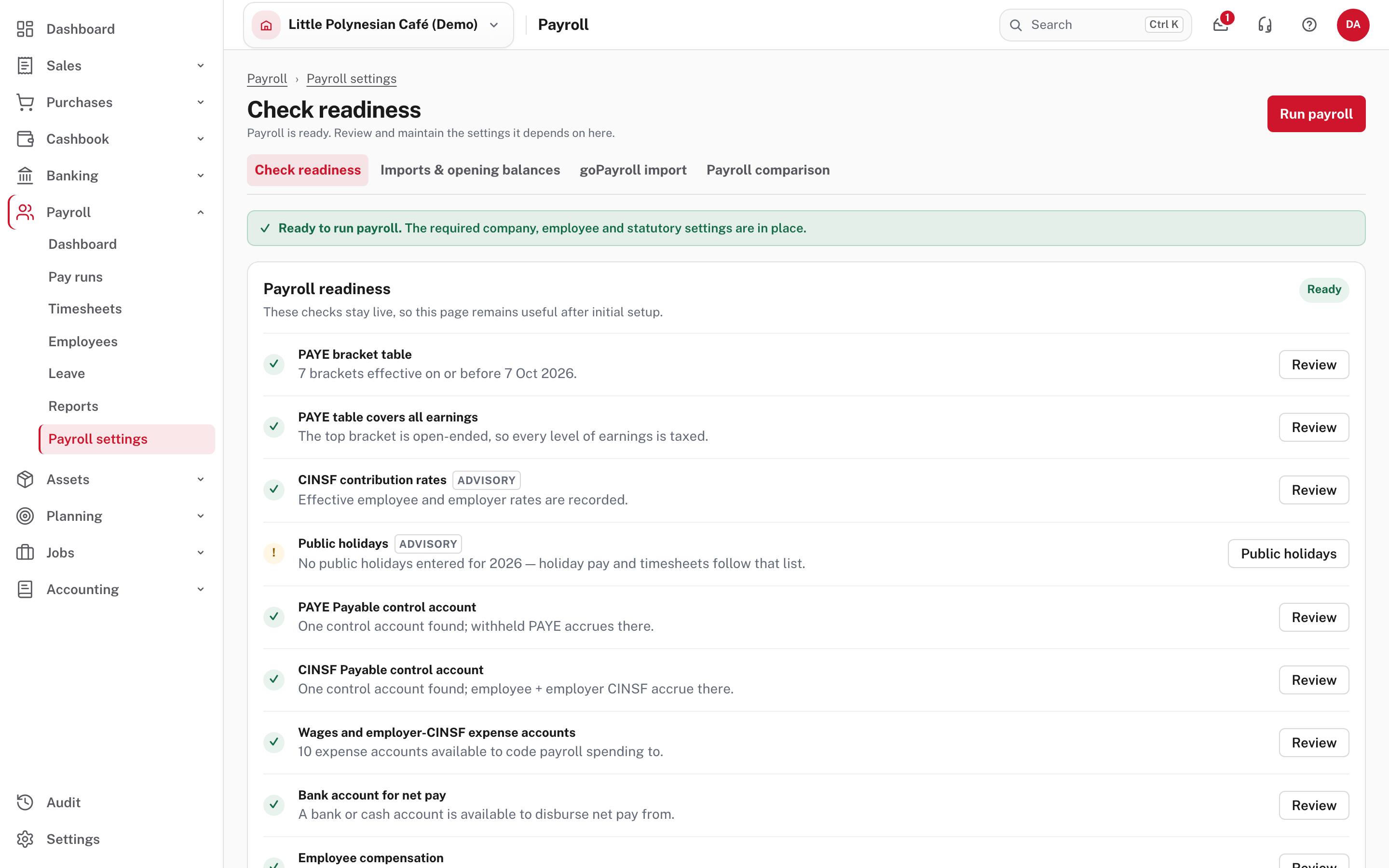Review Bank account for net pay
This screenshot has width=1389, height=868.
[x=1314, y=805]
